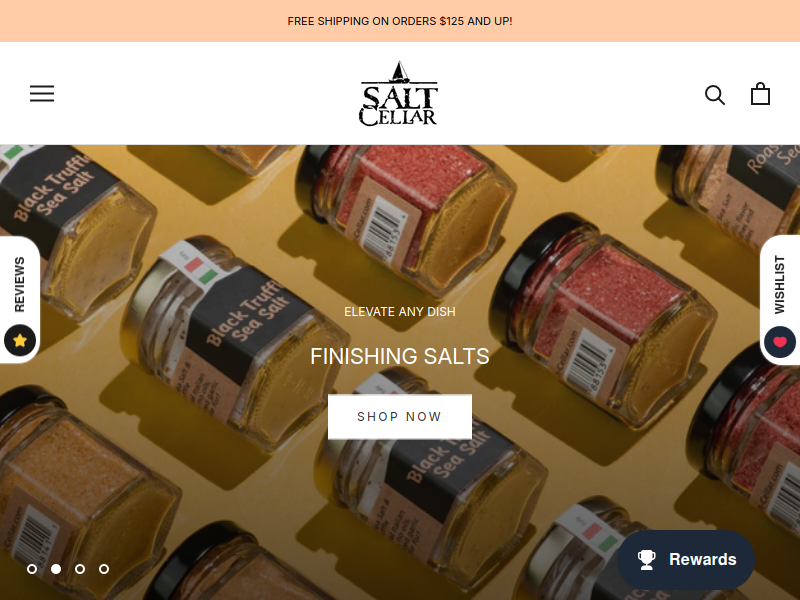Click the Finishing Salts heading
Image resolution: width=800 pixels, height=600 pixels.
tap(399, 356)
